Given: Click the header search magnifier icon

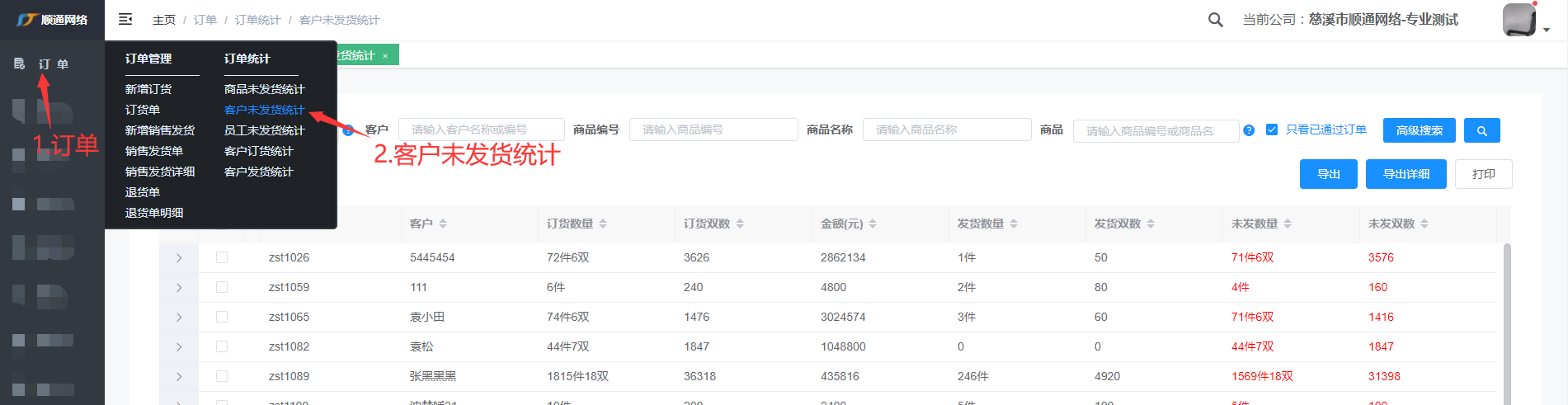Looking at the screenshot, I should [x=1215, y=20].
